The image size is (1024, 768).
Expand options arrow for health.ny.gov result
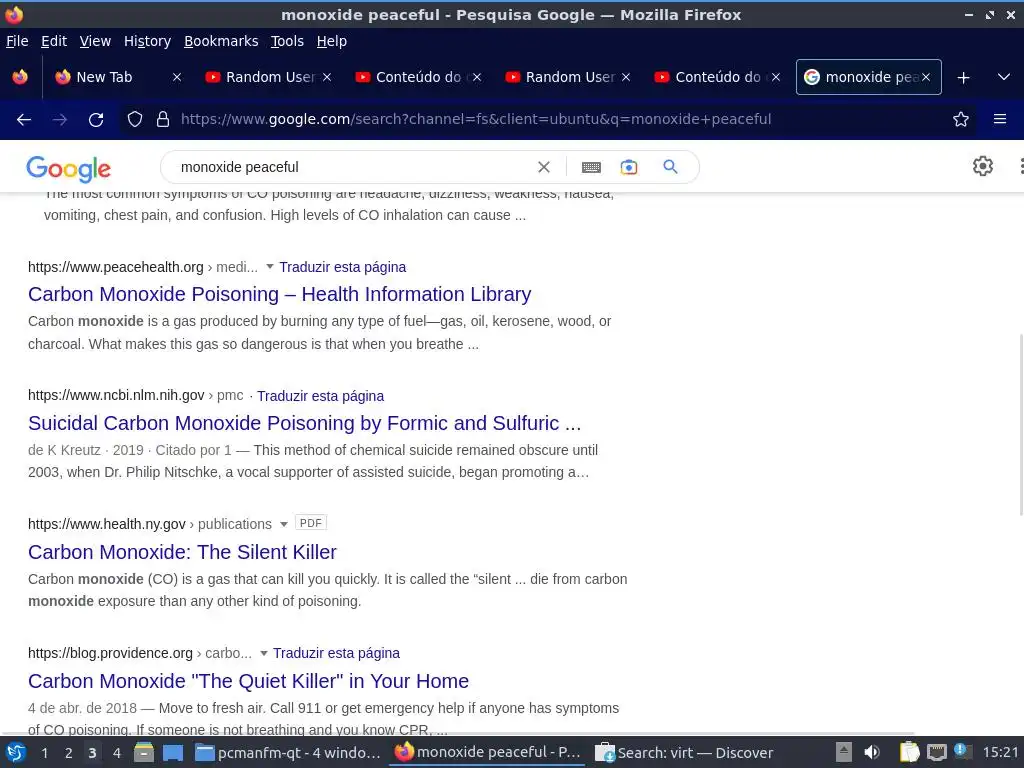point(283,524)
